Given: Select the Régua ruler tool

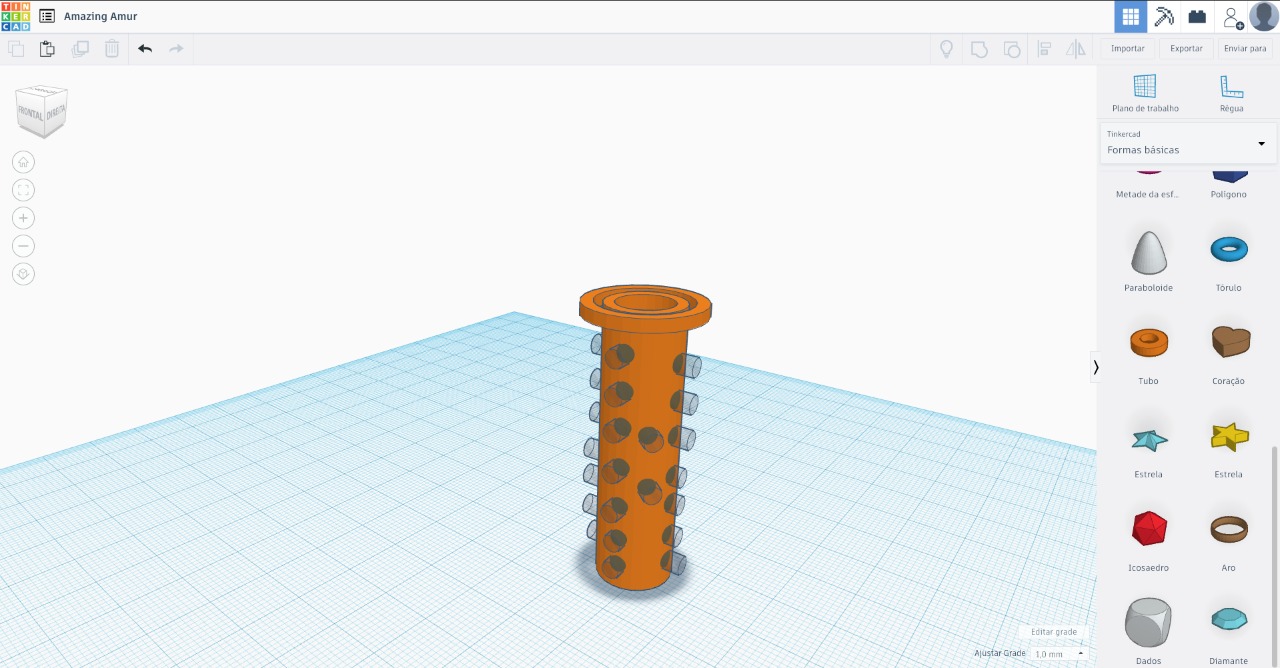Looking at the screenshot, I should tap(1232, 93).
